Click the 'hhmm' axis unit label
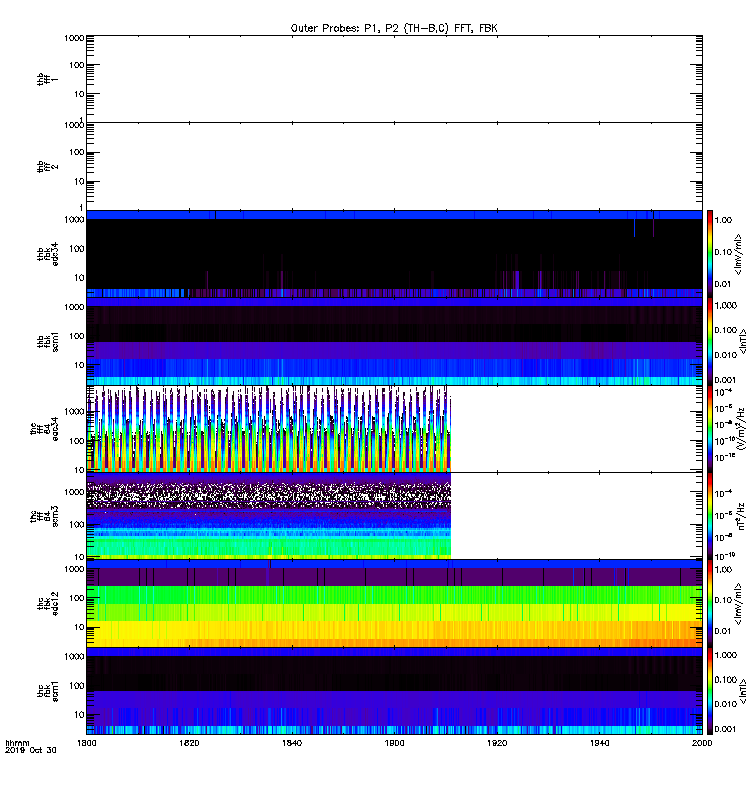The width and height of the screenshot is (750, 800). pos(17,743)
